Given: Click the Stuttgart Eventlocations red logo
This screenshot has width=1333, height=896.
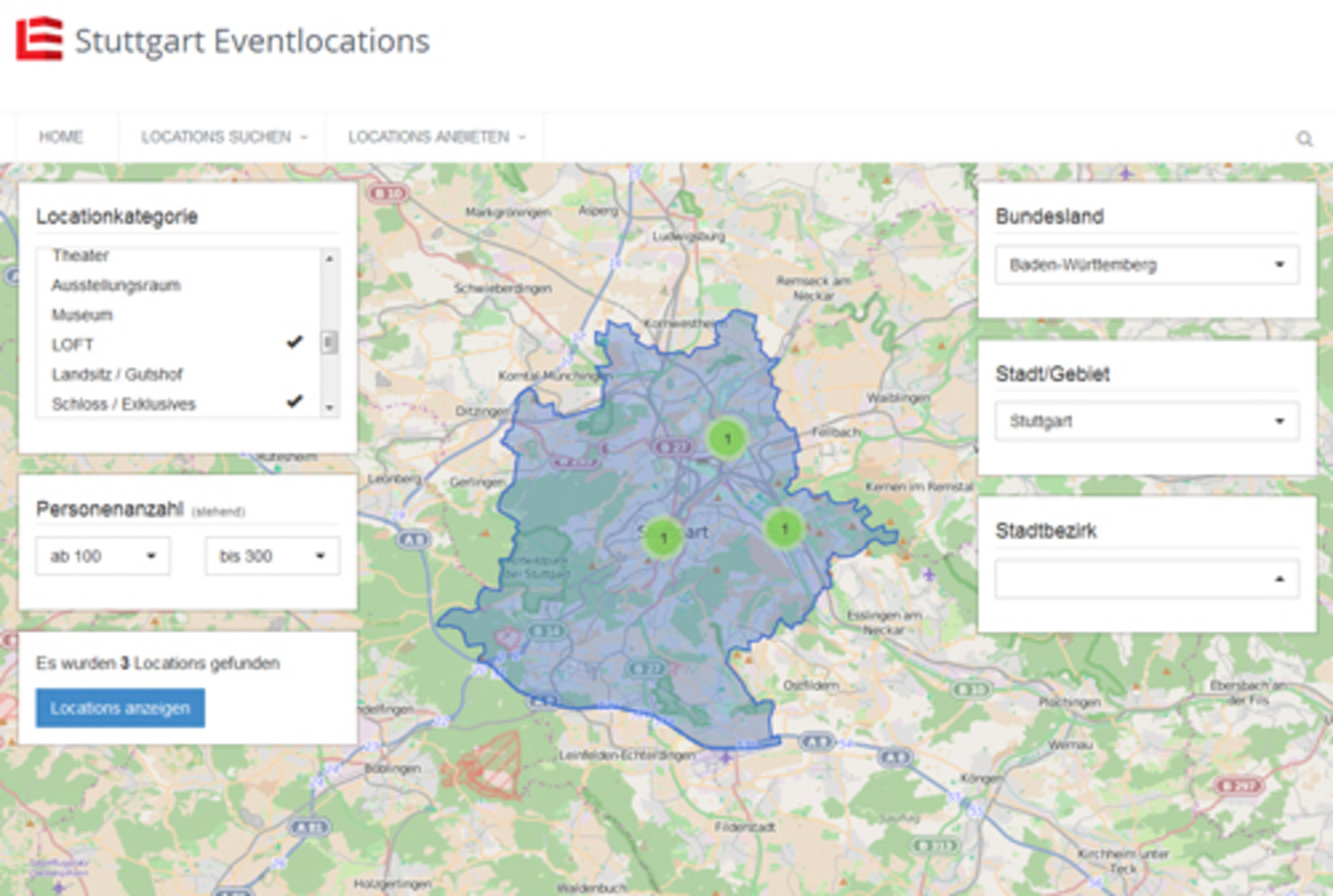Looking at the screenshot, I should [x=39, y=38].
